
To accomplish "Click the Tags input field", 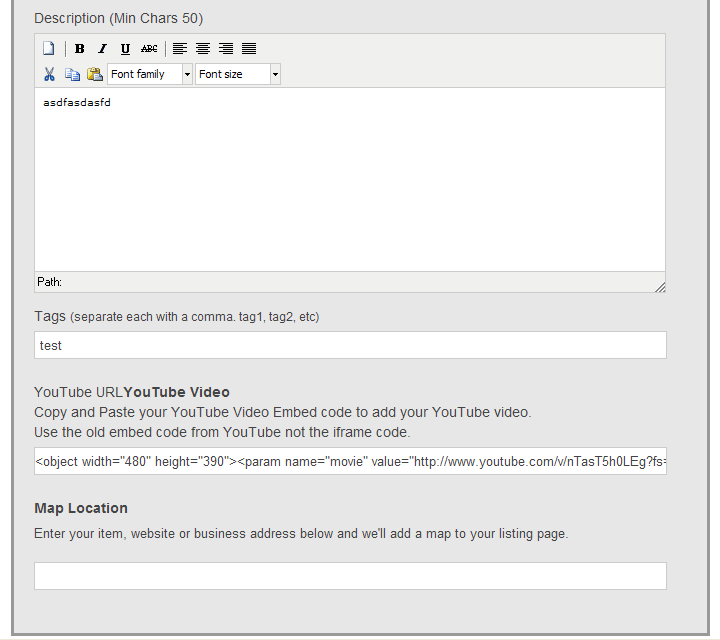I will [350, 345].
